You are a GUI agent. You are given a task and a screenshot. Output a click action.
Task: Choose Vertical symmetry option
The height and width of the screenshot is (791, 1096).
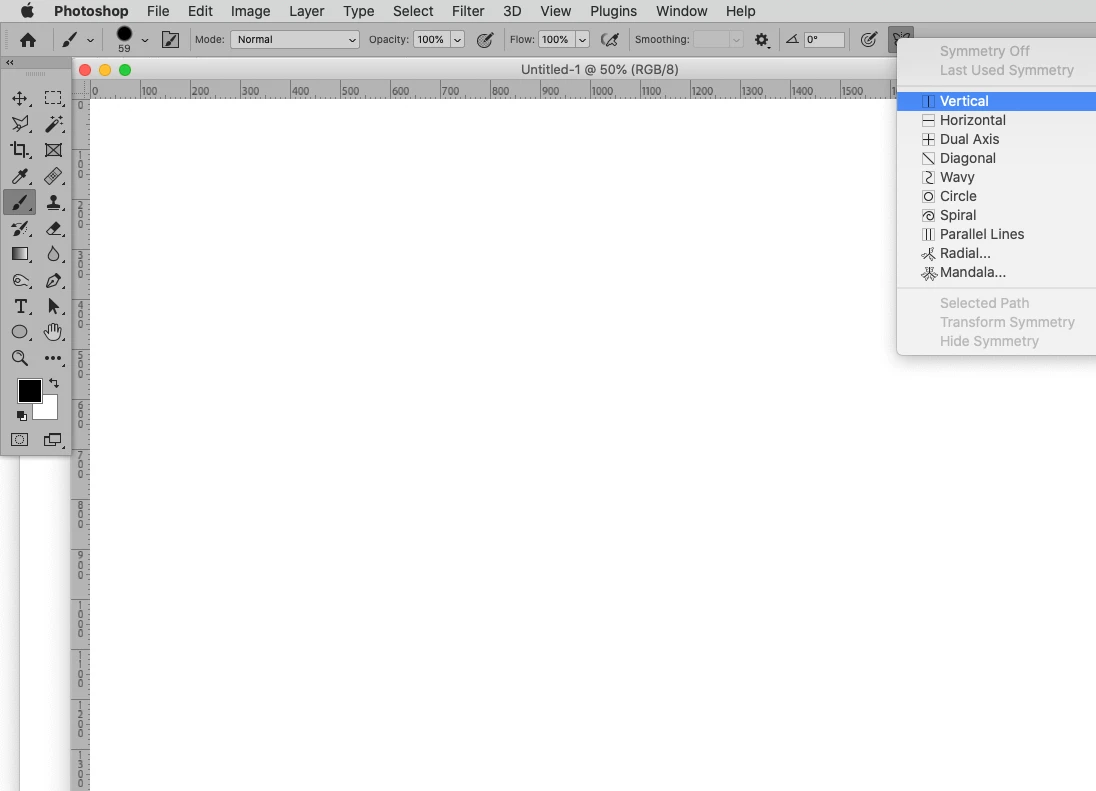pos(996,101)
